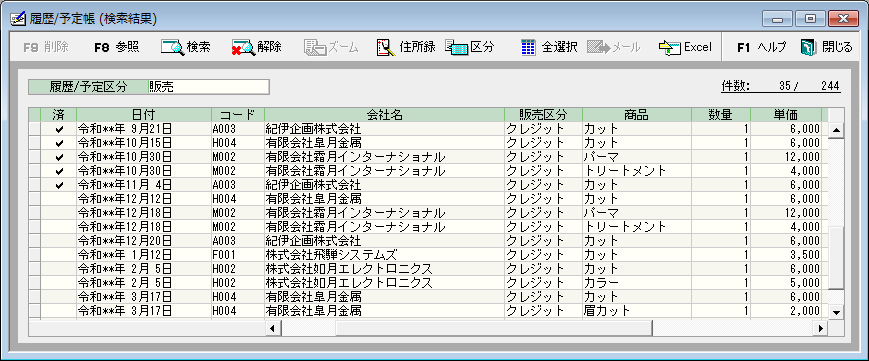Open F1 ヘルプ help
The height and width of the screenshot is (361, 869).
point(761,47)
